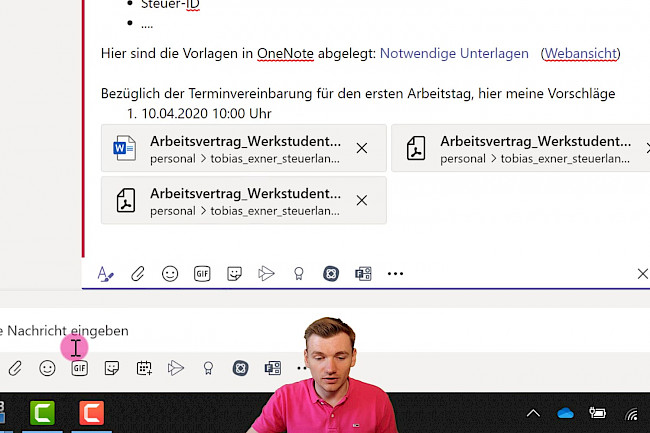
Task: Open the GIF picker below 'Nachricht eingeben'
Action: (x=80, y=368)
